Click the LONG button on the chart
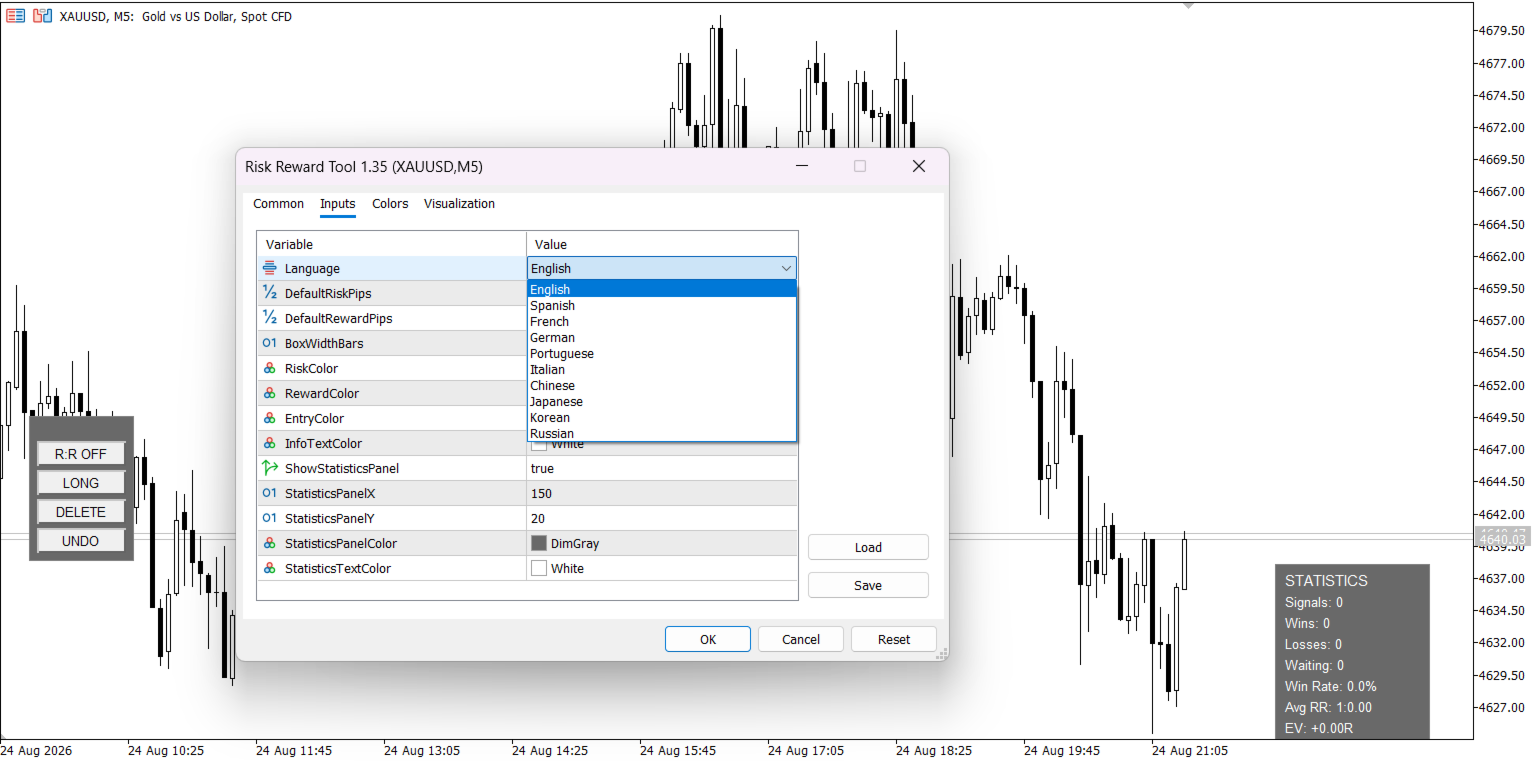Image resolution: width=1537 pixels, height=762 pixels. [x=81, y=483]
